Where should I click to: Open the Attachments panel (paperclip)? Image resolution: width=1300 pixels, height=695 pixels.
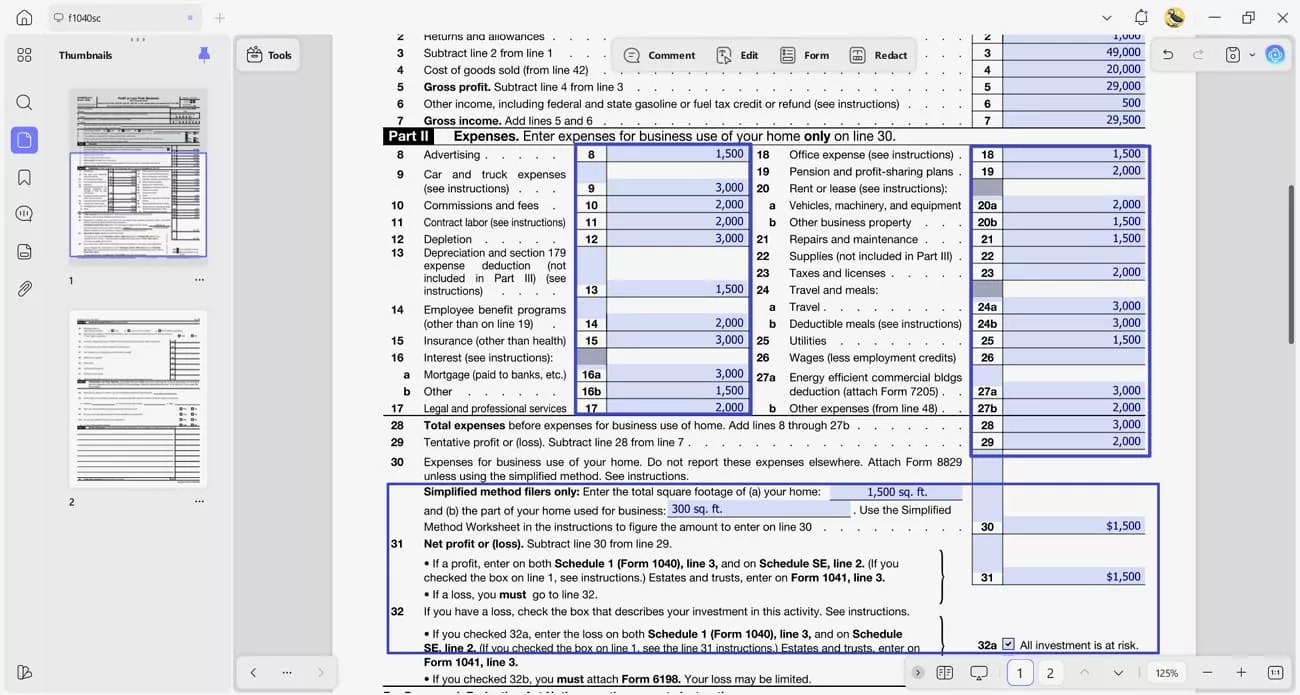[x=24, y=289]
